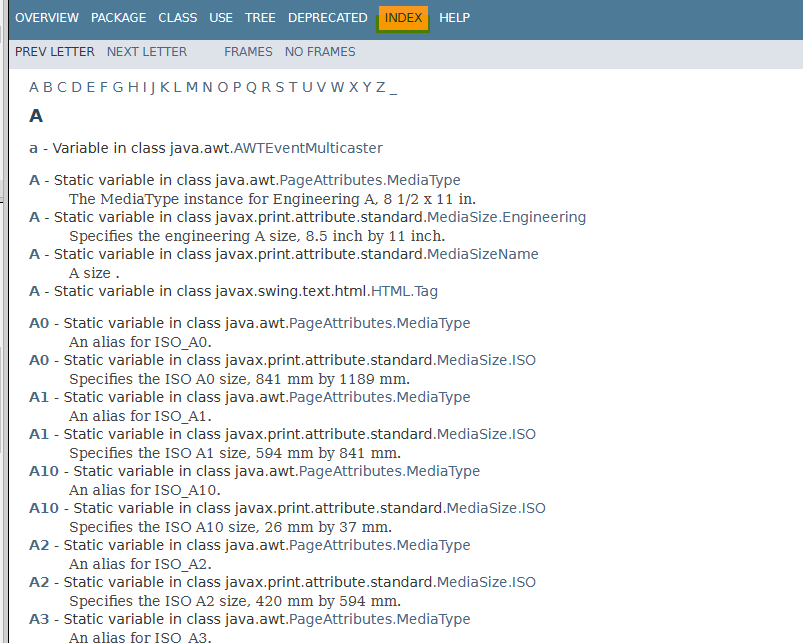Jump to index letter D

pyautogui.click(x=76, y=88)
